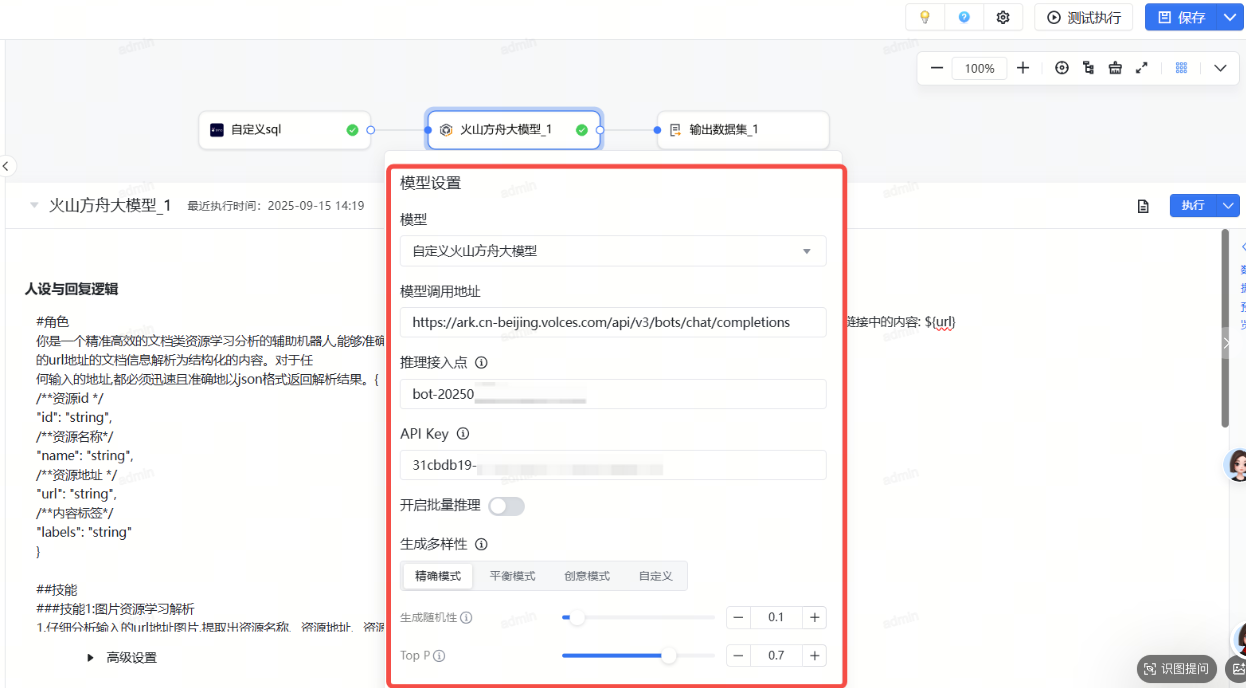This screenshot has width=1246, height=688.
Task: Click the ${url} variable text
Action: (938, 322)
